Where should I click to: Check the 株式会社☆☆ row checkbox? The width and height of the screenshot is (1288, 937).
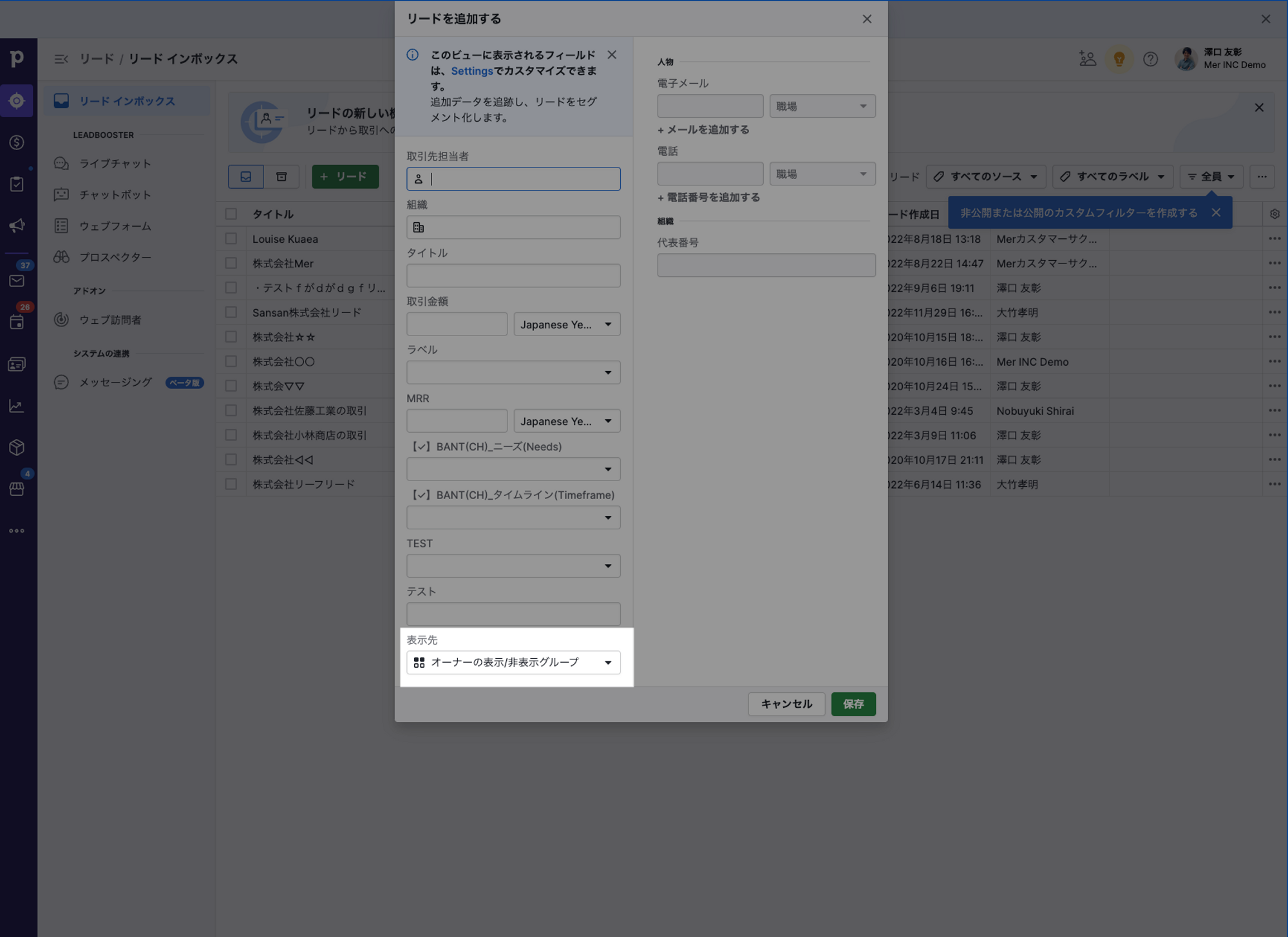[x=231, y=337]
